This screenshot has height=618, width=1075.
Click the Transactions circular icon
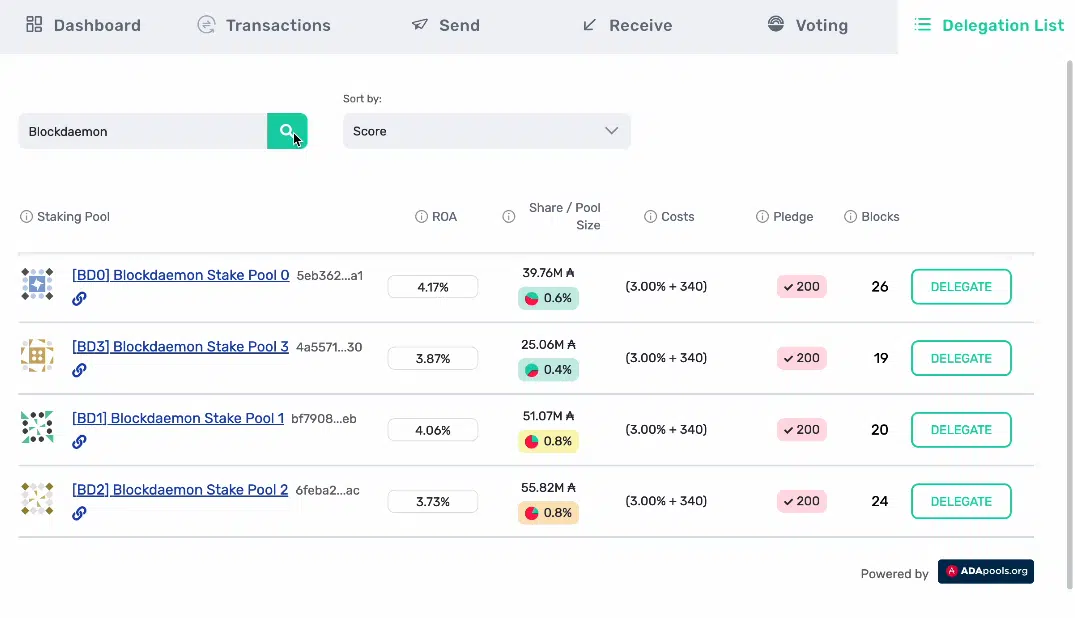click(x=206, y=25)
